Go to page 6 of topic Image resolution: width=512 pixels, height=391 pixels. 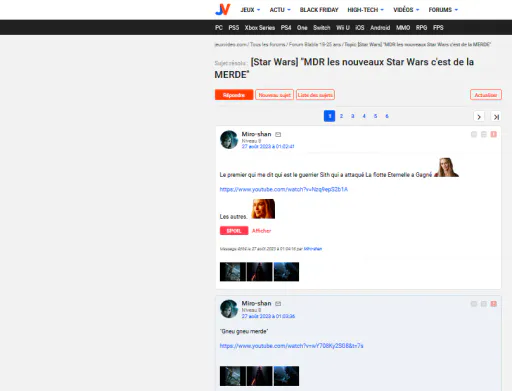(x=387, y=116)
